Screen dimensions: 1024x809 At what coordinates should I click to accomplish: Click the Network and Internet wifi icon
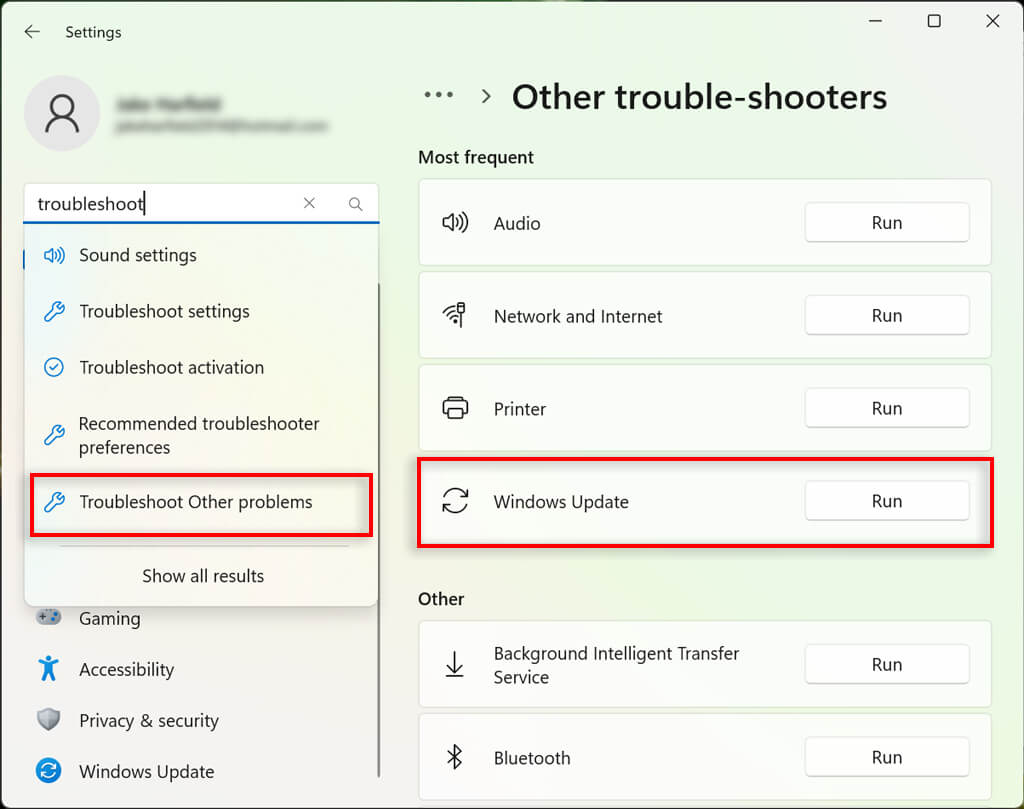tap(455, 315)
